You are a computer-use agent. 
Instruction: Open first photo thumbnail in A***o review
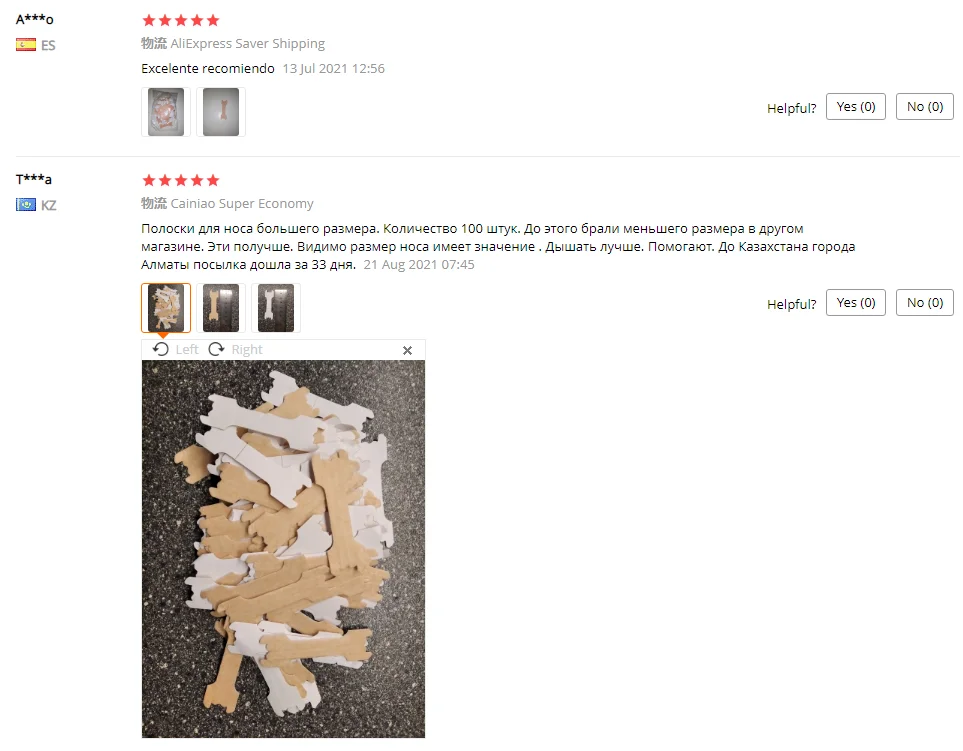[166, 112]
